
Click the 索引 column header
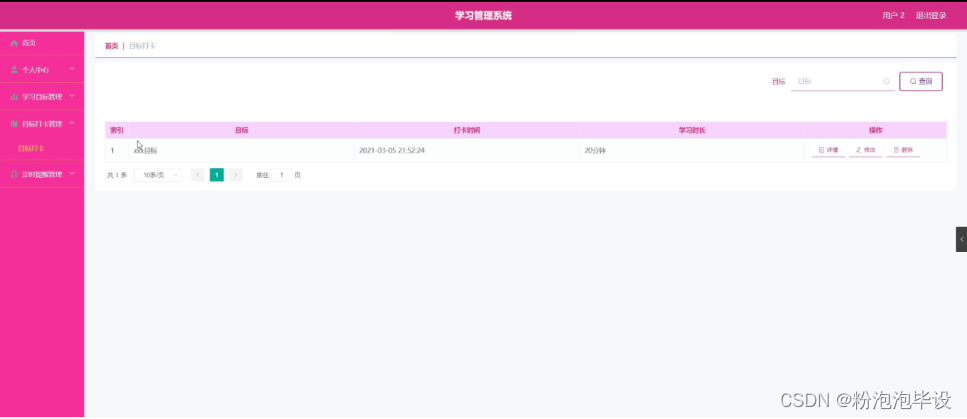pyautogui.click(x=117, y=131)
